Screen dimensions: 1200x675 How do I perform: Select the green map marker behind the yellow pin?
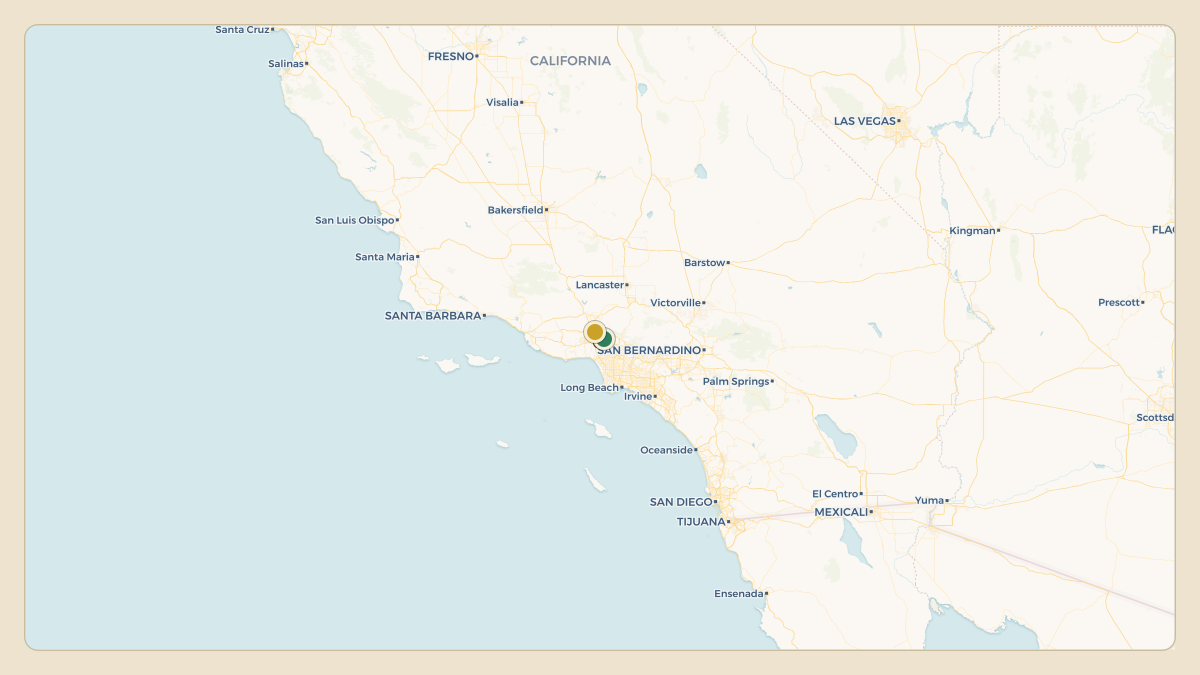(605, 340)
